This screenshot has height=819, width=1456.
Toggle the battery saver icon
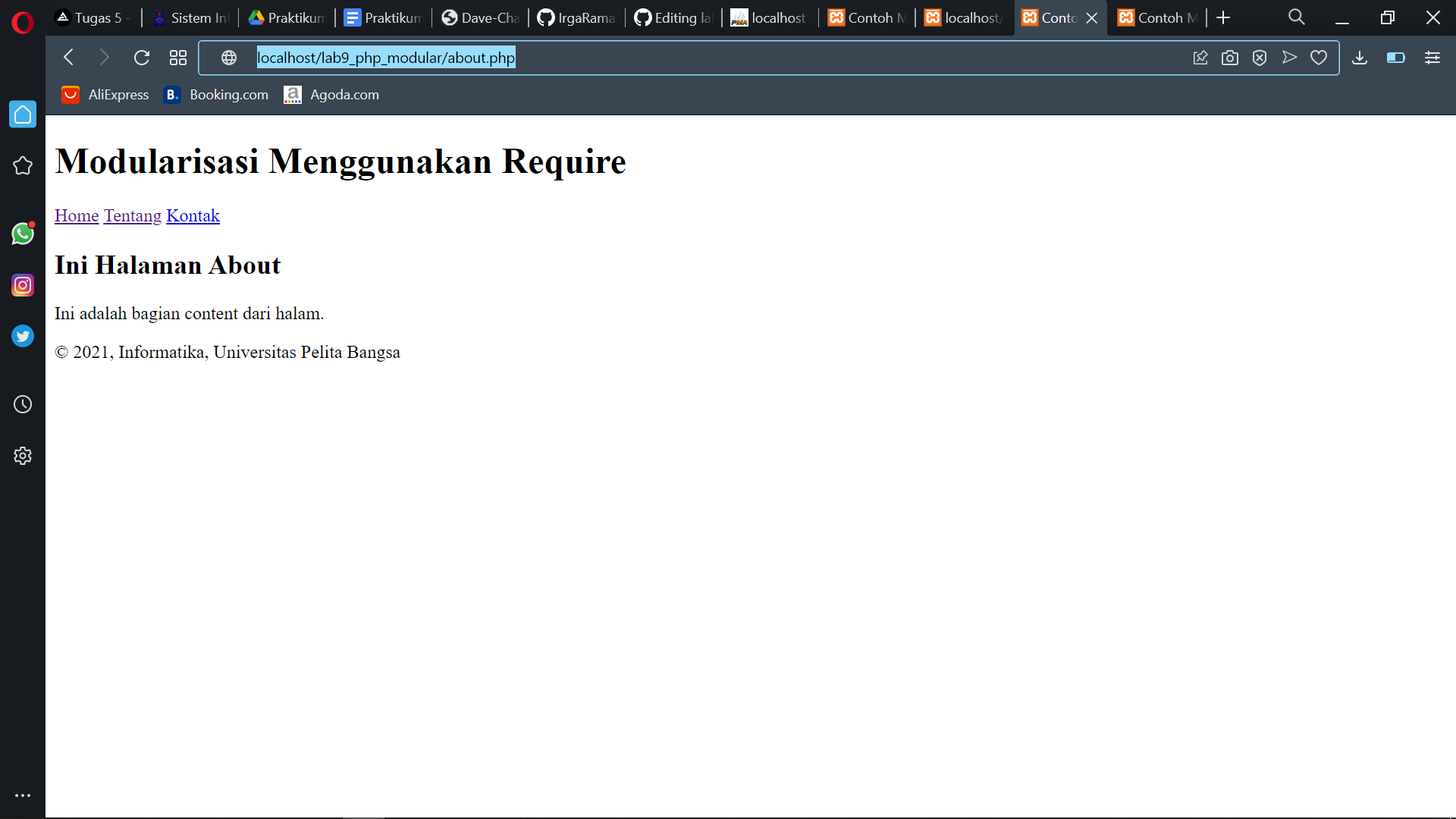(1395, 58)
